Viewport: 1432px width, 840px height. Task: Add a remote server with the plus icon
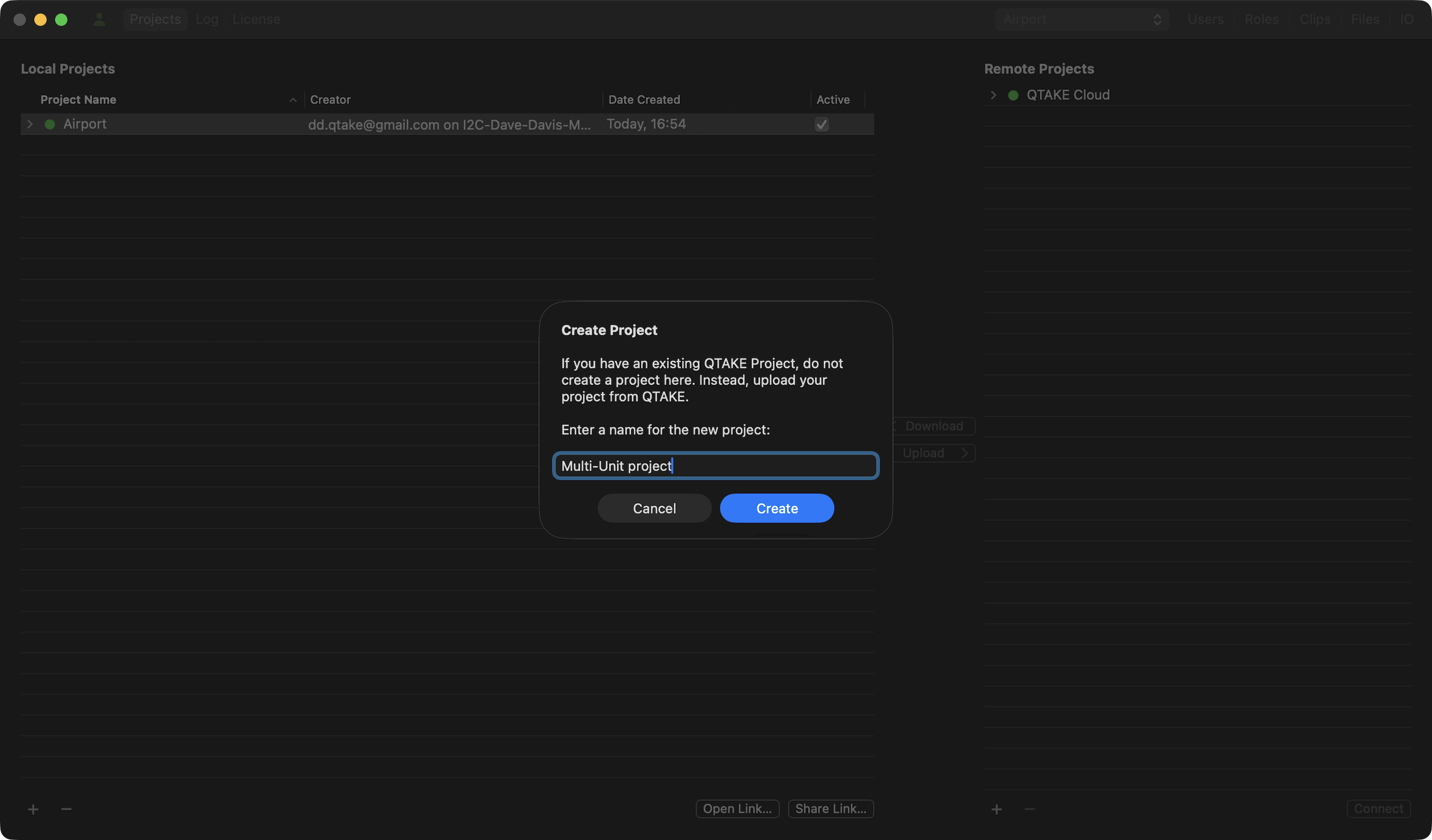tap(996, 809)
